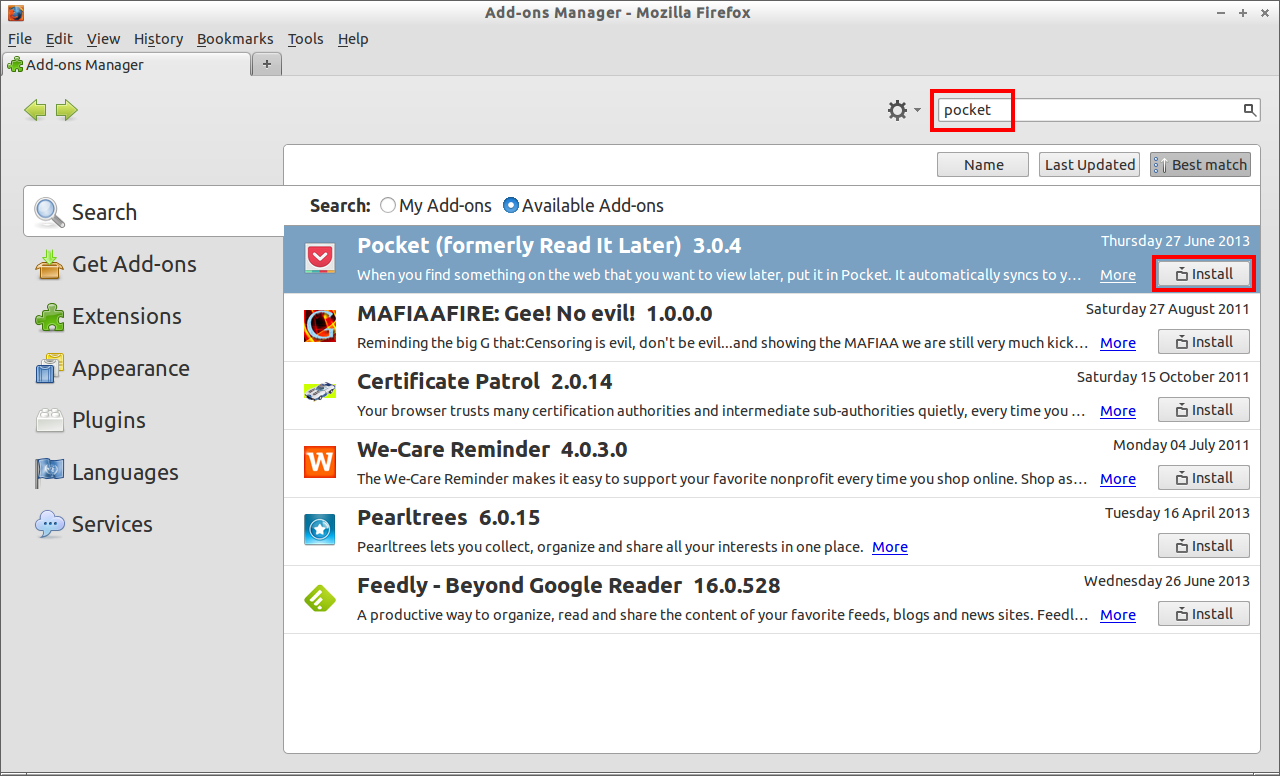
Task: Click the Pearltrees add-on icon
Action: tap(320, 530)
